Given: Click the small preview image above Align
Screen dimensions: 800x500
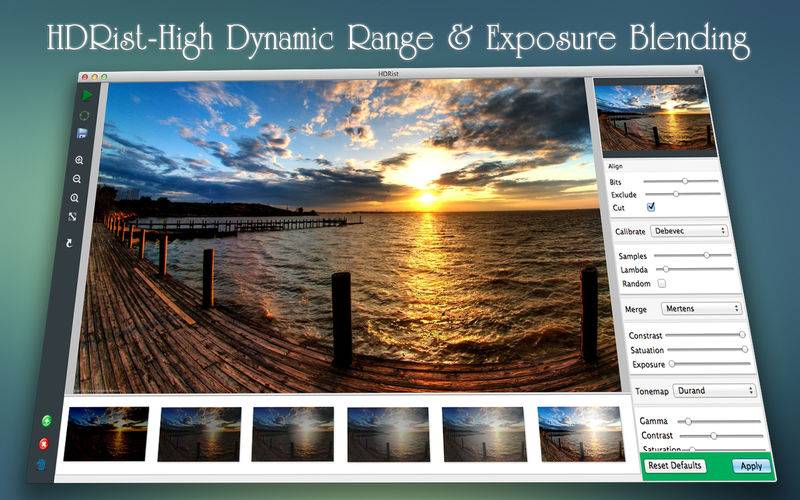Looking at the screenshot, I should pos(656,118).
